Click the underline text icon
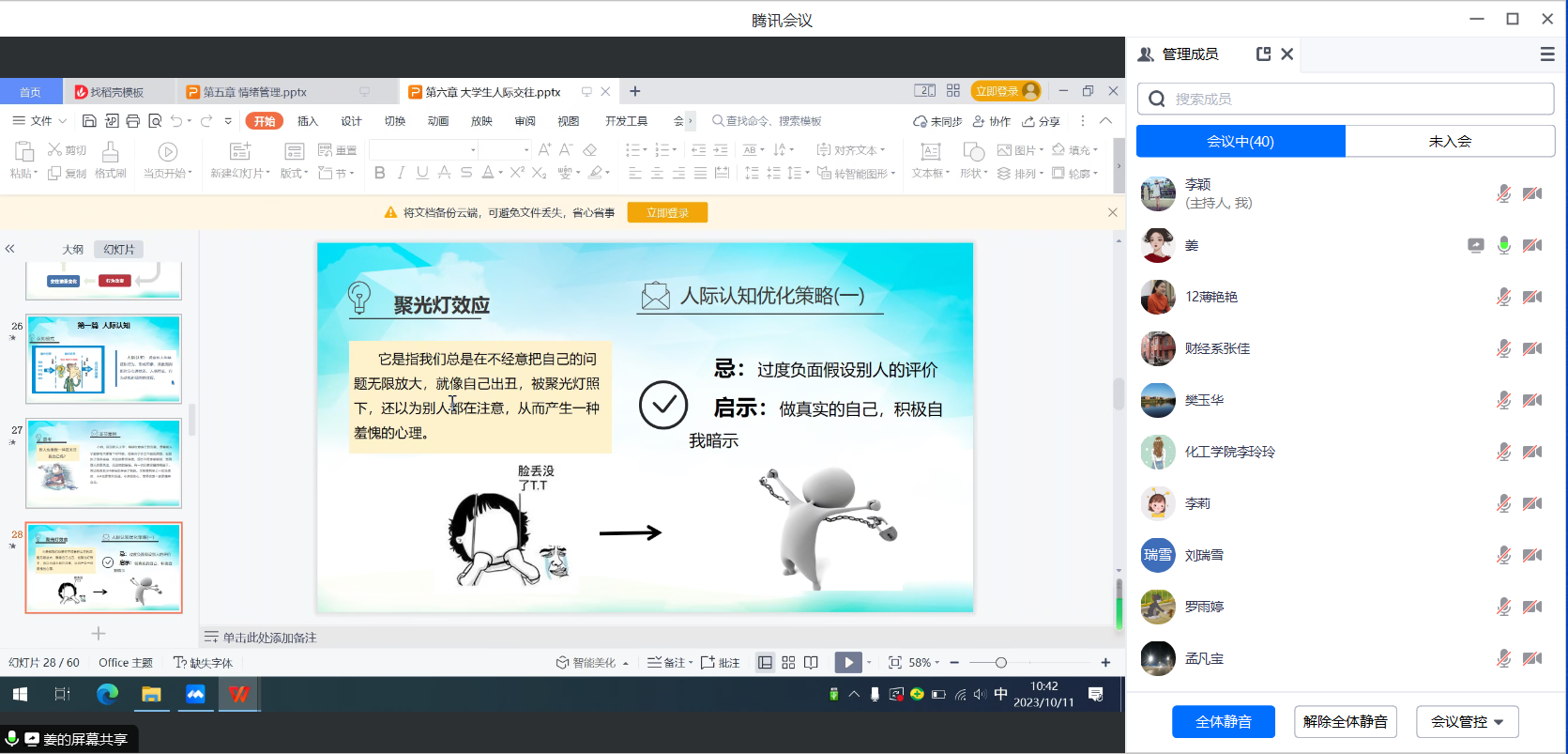This screenshot has height=754, width=1568. pos(422,173)
